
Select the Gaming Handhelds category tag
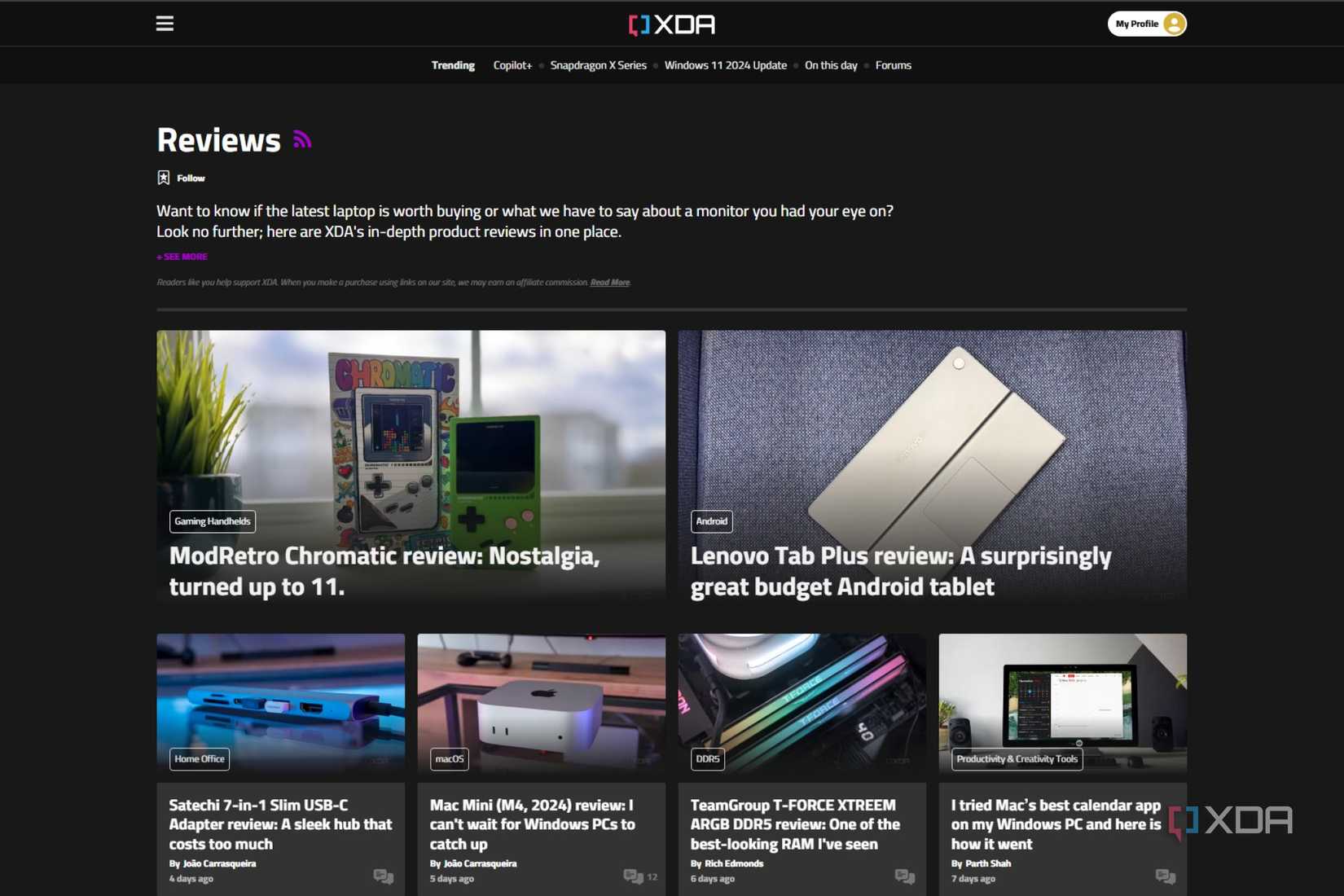213,521
